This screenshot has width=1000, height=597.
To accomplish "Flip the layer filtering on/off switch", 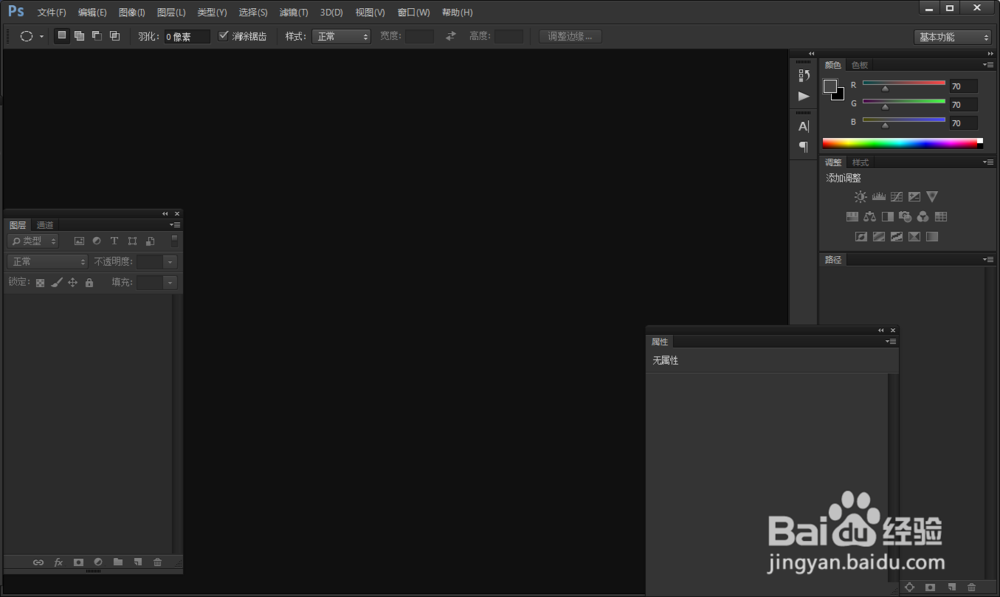I will click(174, 240).
